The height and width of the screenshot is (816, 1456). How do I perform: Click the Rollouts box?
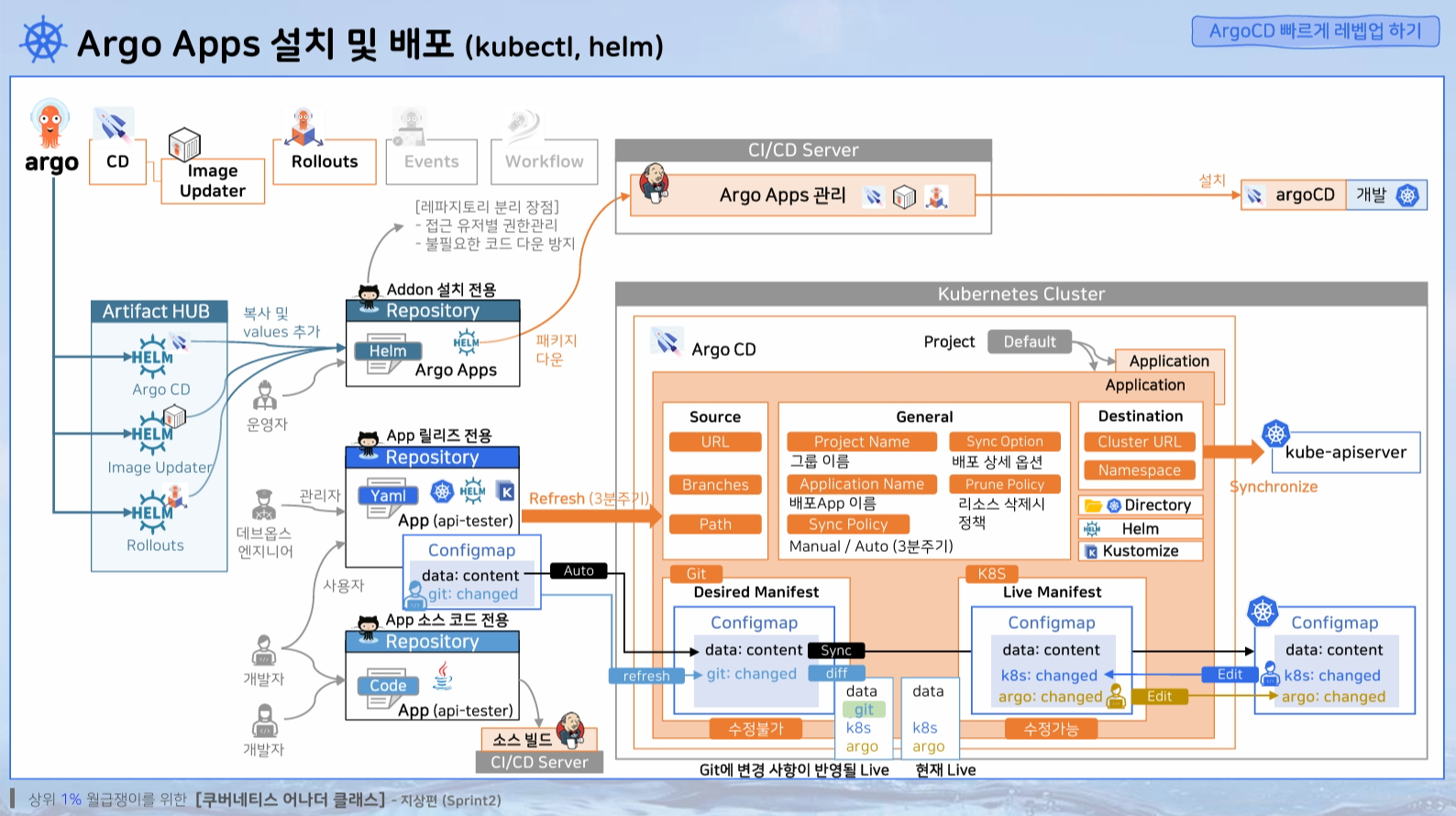point(325,162)
